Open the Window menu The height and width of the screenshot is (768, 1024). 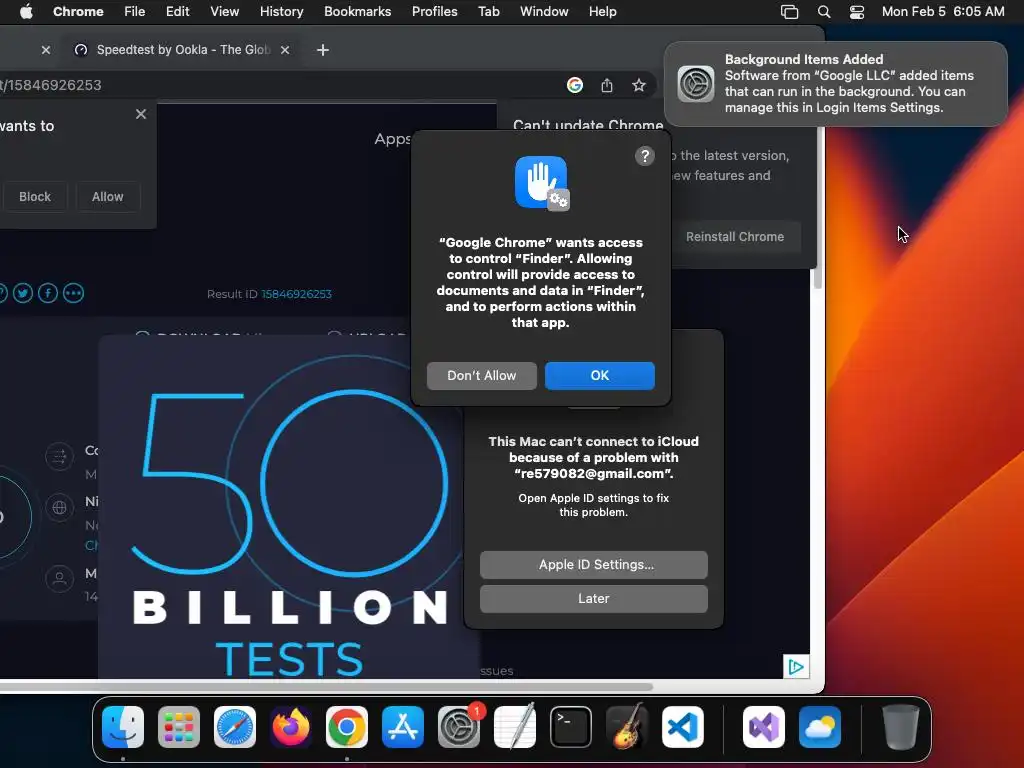click(x=544, y=12)
